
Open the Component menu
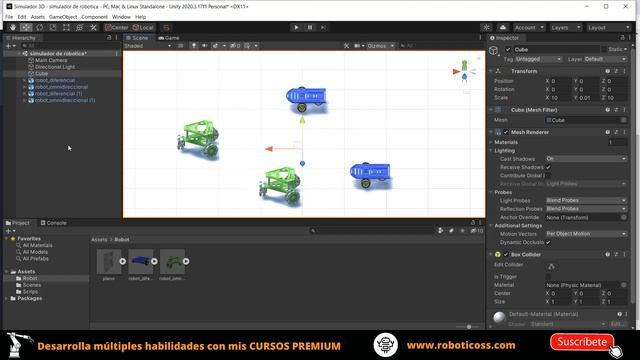click(x=94, y=17)
